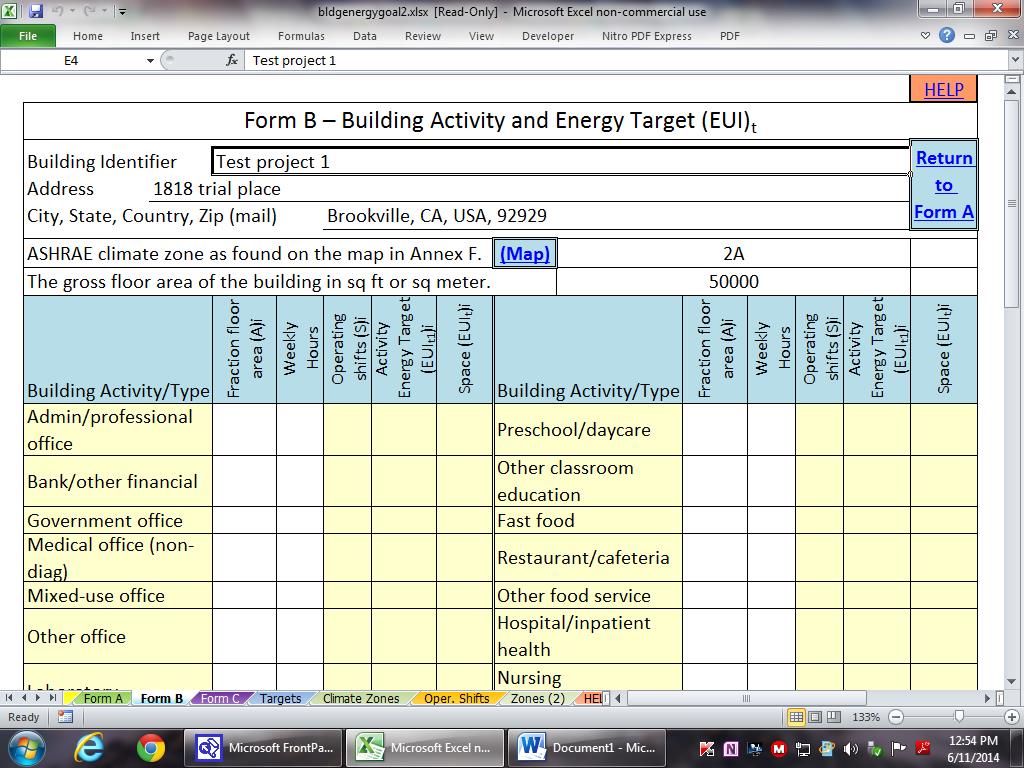Open the Formulas ribbon tab

[301, 36]
